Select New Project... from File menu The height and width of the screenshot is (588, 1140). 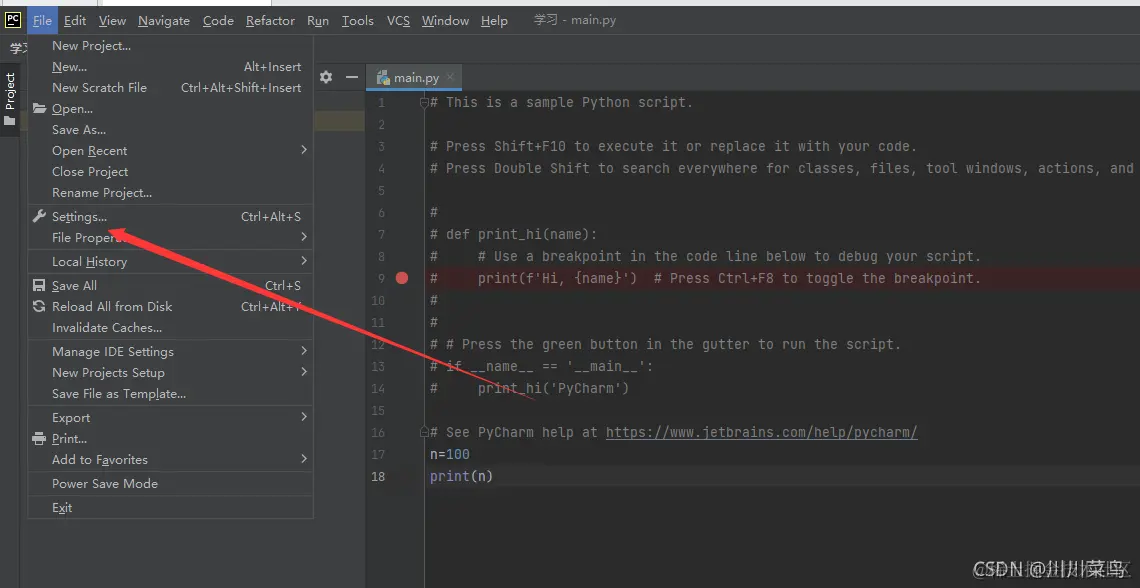[x=170, y=46]
